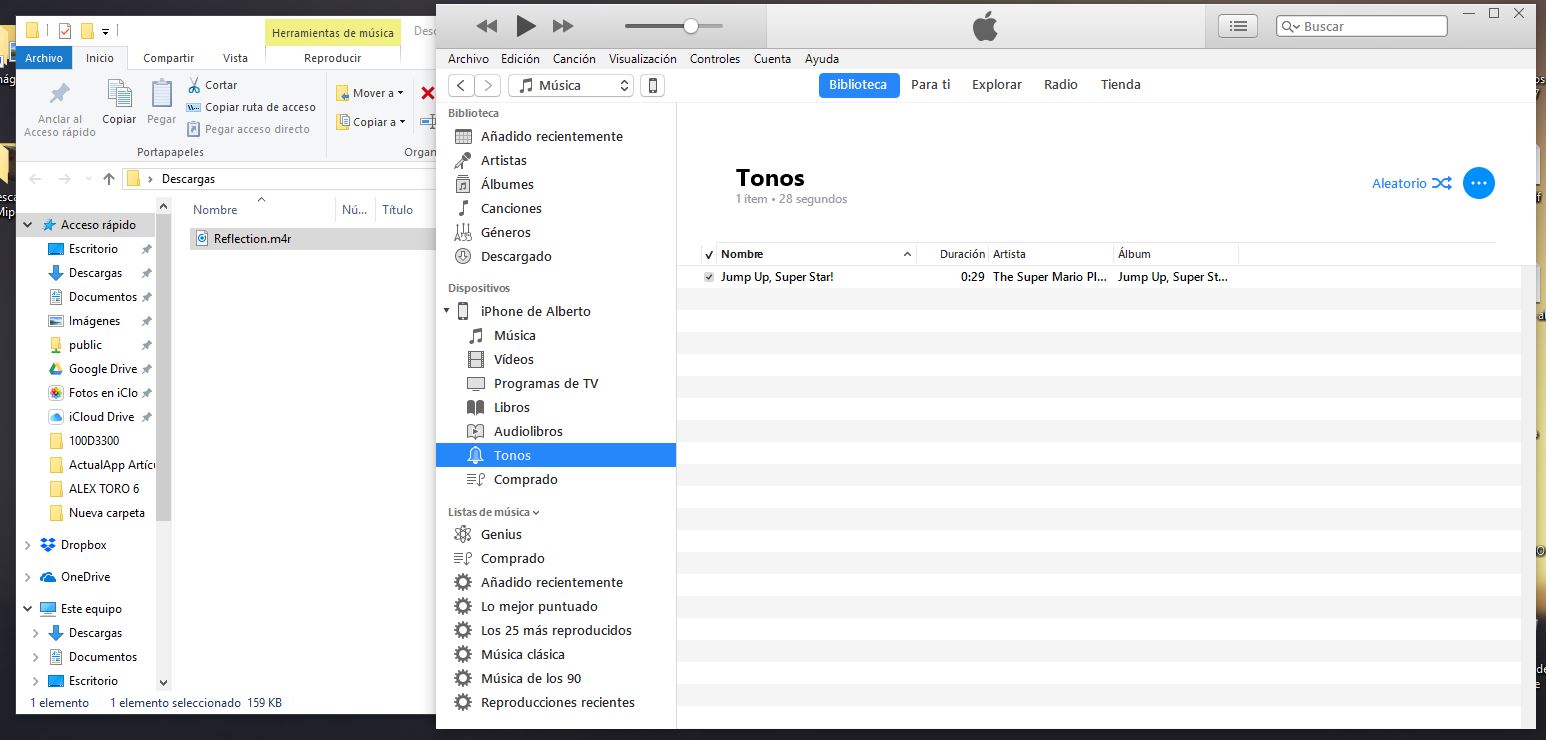Screen dimensions: 1546x740
Task: Skip back to previous track in iTunes
Action: (487, 25)
